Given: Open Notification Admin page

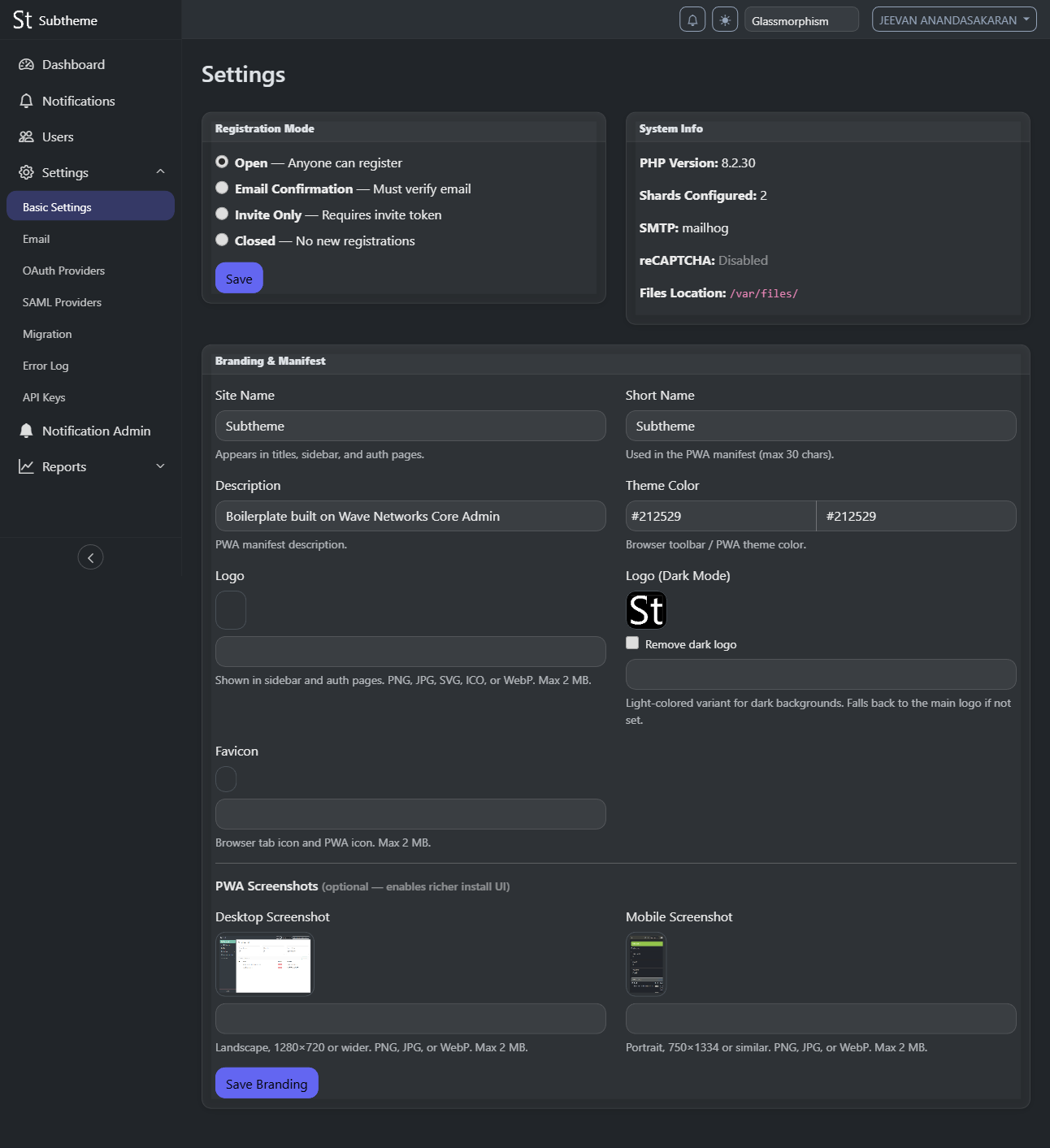Looking at the screenshot, I should click(90, 431).
